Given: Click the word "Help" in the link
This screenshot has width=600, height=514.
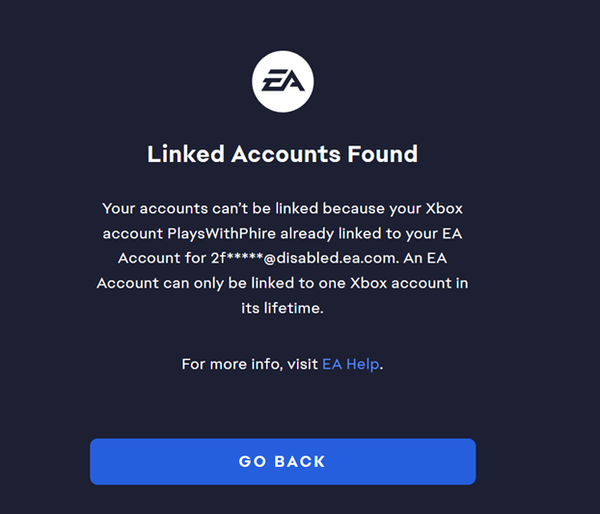Looking at the screenshot, I should point(363,364).
